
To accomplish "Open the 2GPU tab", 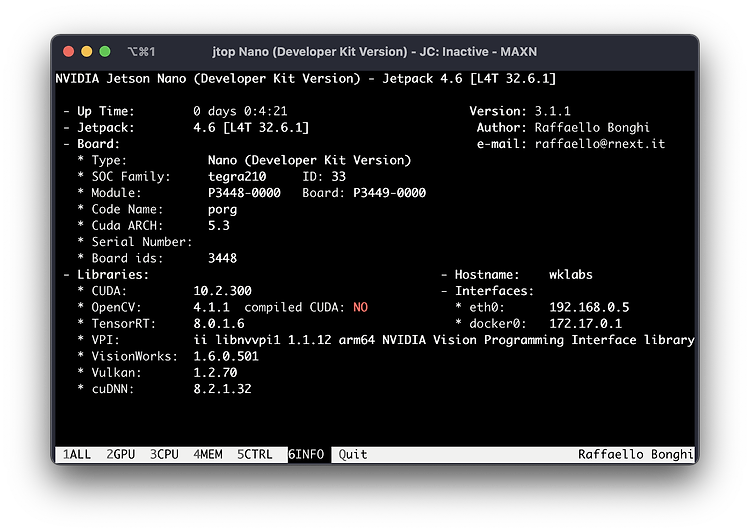I will (121, 454).
